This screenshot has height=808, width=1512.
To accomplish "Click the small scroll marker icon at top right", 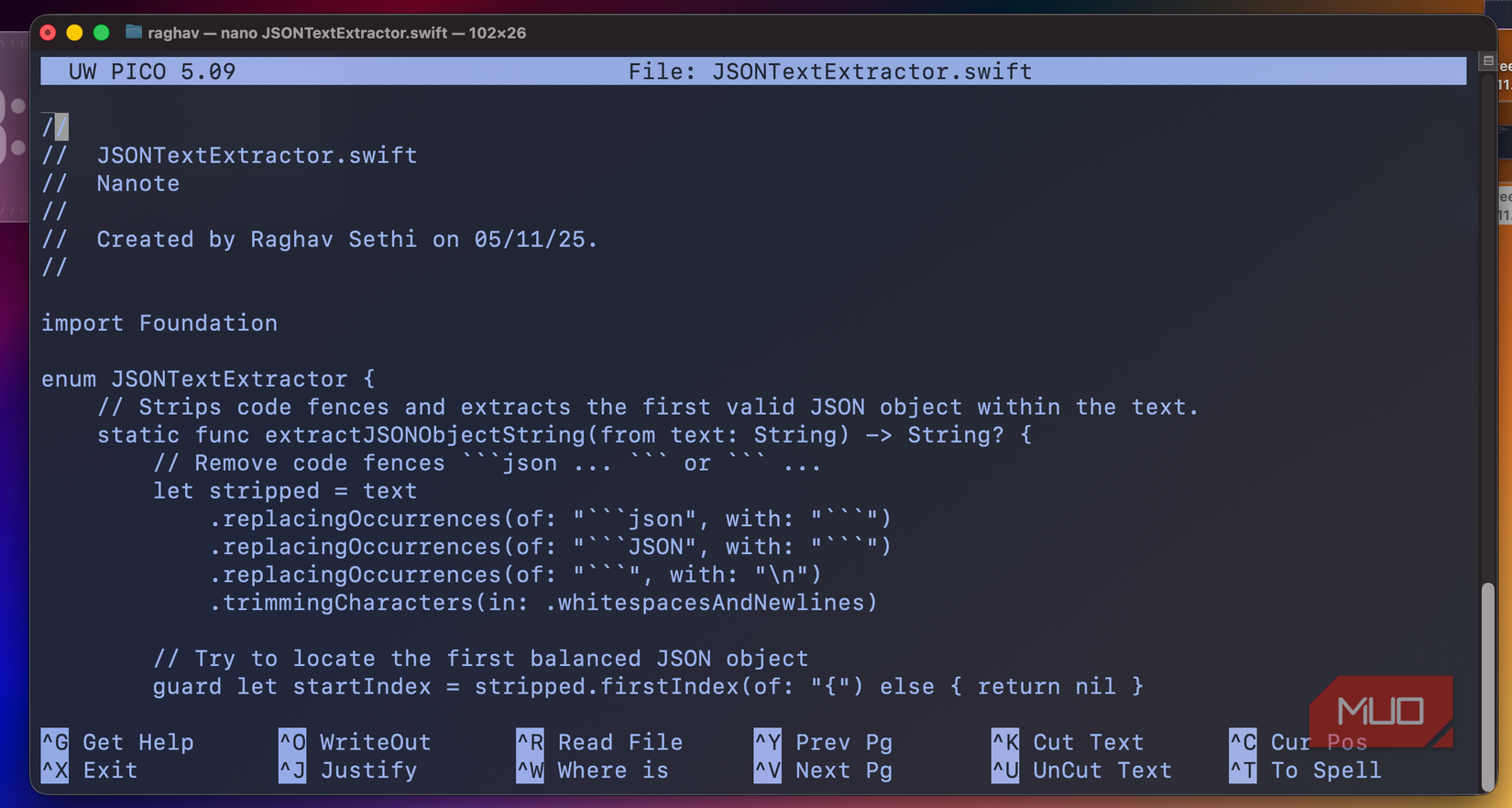I will pos(1487,61).
